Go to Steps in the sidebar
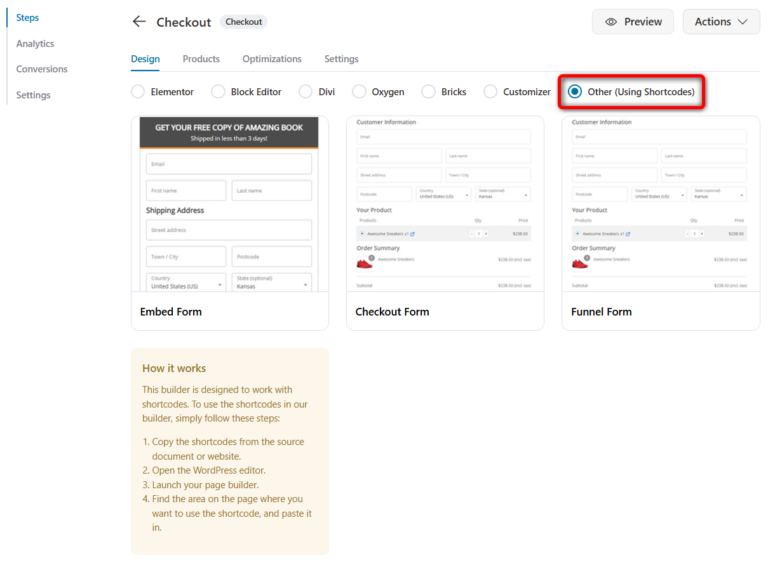Viewport: 768px width, 565px height. (x=27, y=18)
